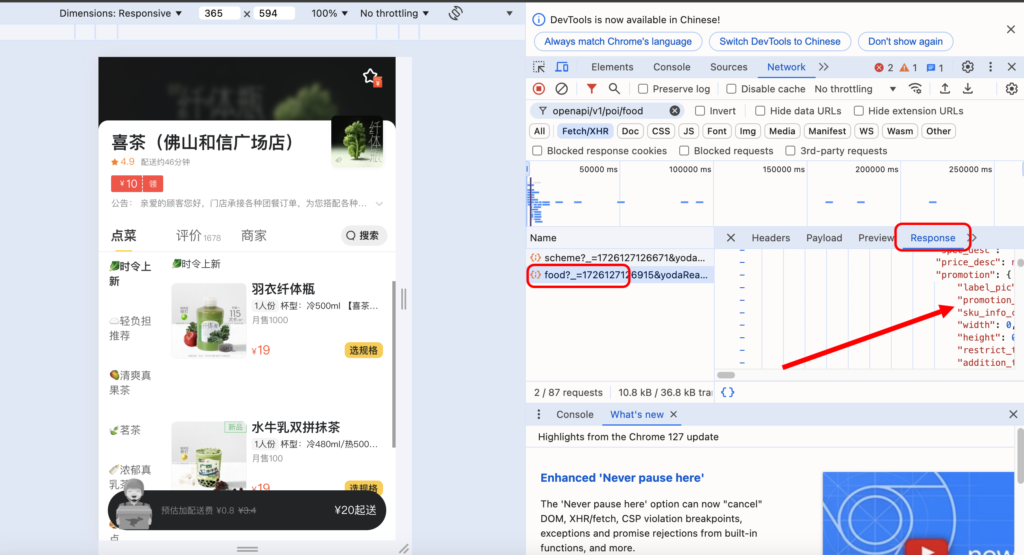Close the request details pane

coord(731,238)
